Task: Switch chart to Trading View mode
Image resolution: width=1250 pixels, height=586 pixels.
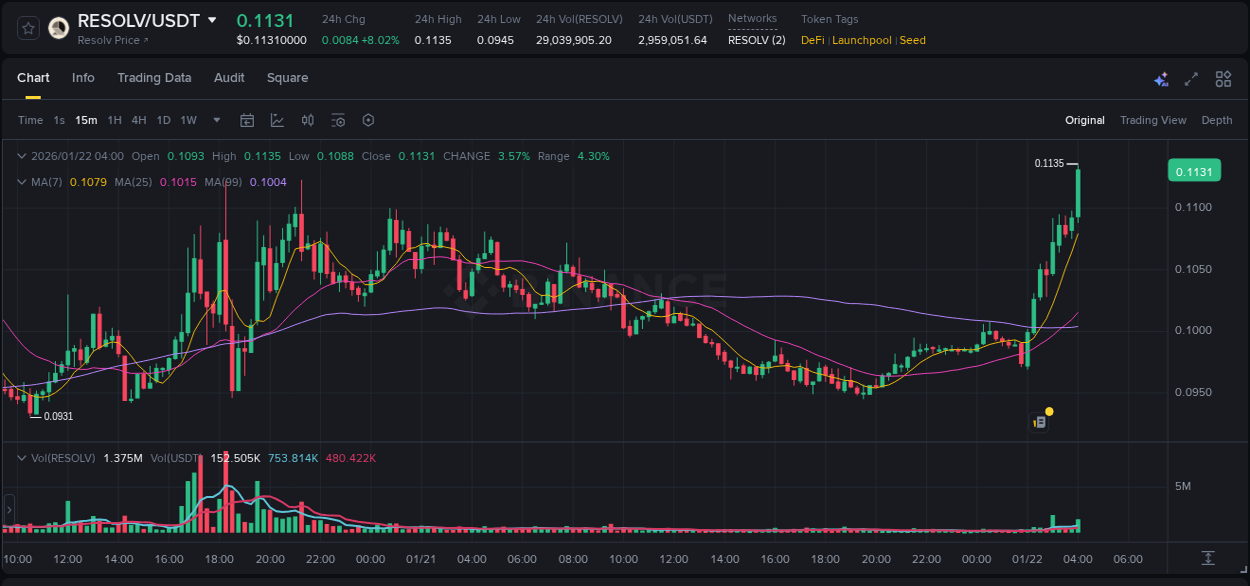Action: coord(1153,120)
